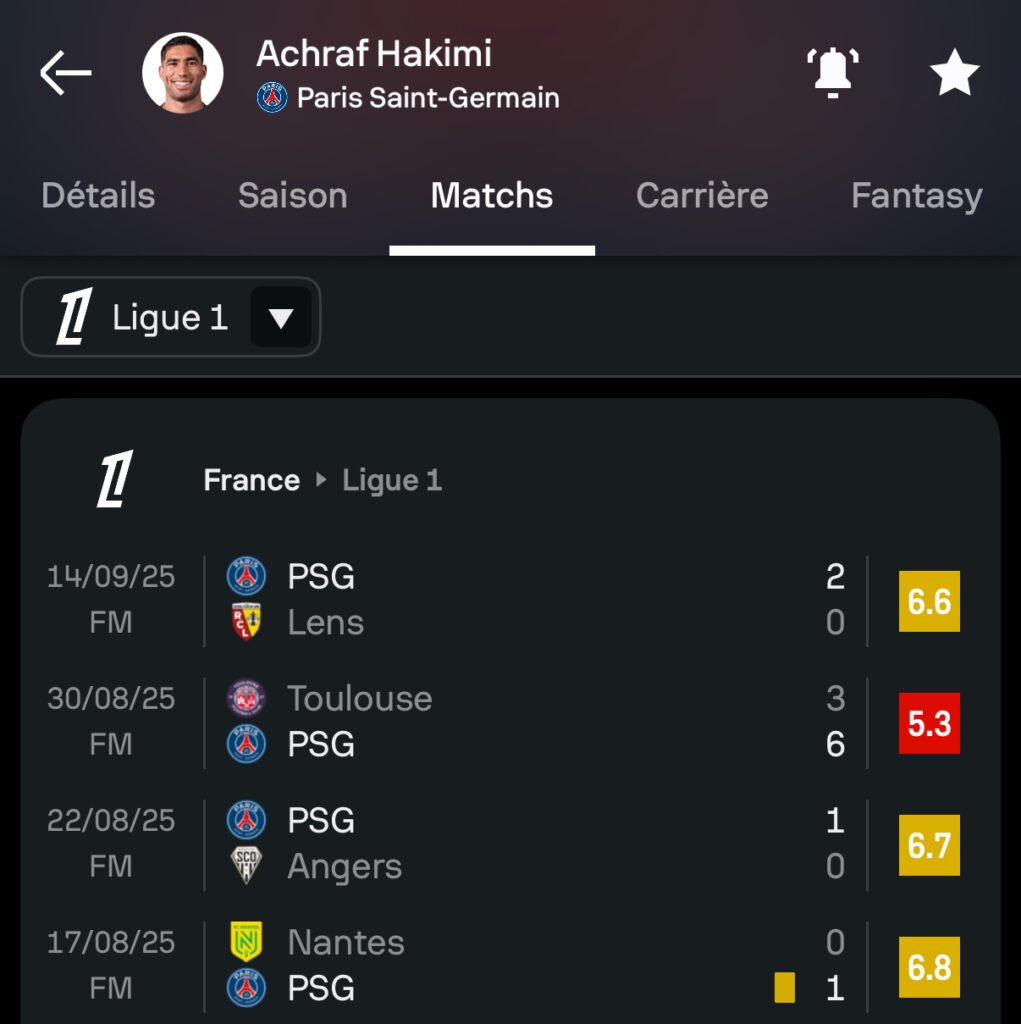
Task: Click the yellow card icon in the Nantes match
Action: (784, 988)
